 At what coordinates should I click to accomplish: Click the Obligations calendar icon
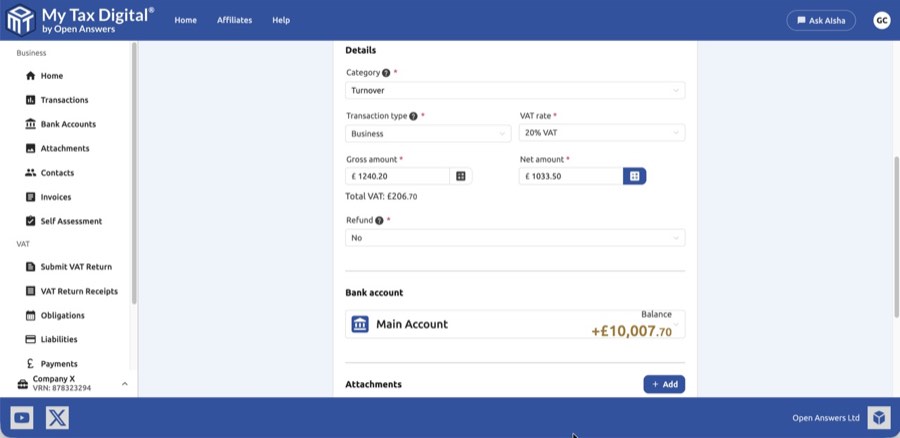pos(30,315)
